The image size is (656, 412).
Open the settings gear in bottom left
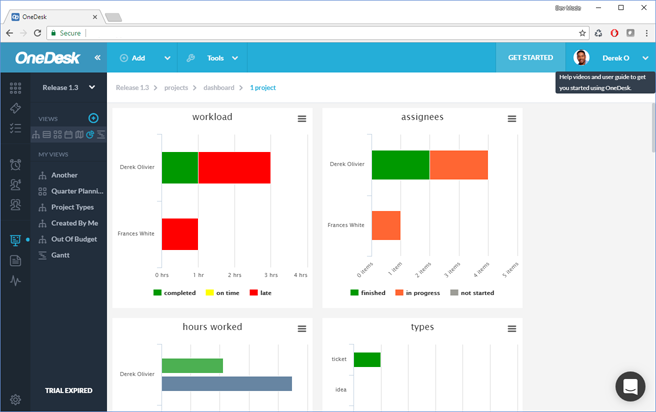pos(15,399)
